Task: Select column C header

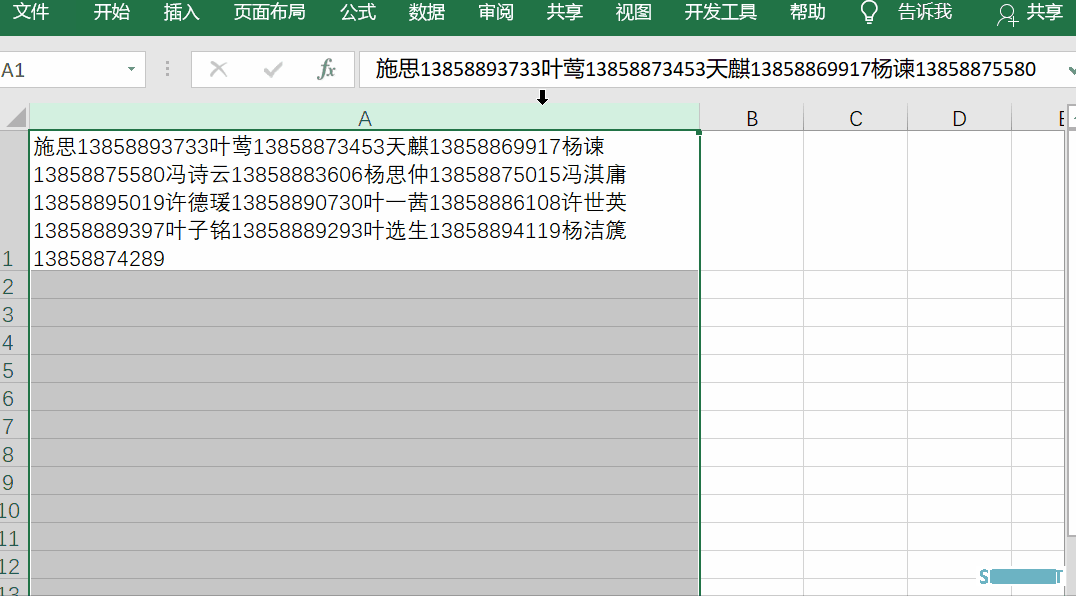Action: coord(856,118)
